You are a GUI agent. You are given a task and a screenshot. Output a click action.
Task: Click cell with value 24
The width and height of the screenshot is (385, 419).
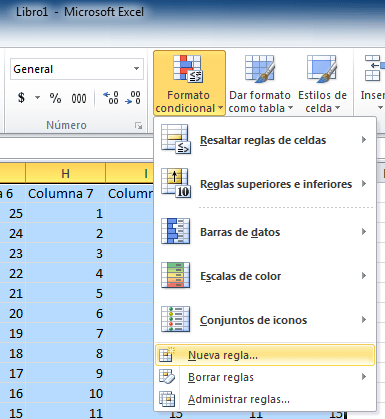13,233
